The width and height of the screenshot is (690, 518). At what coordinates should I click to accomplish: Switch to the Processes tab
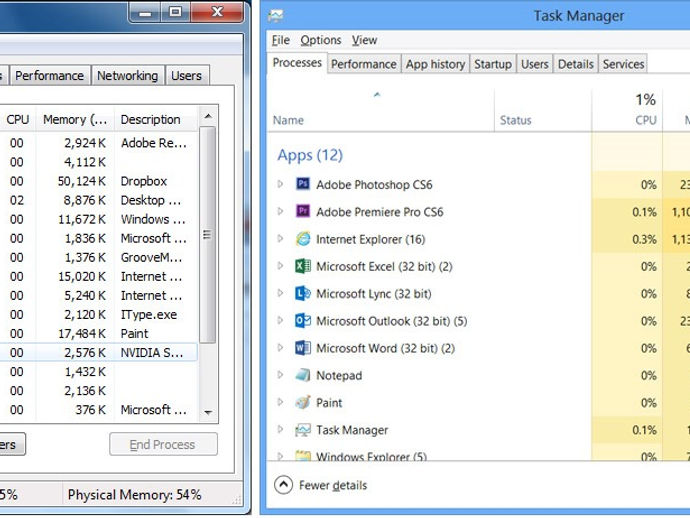(297, 62)
